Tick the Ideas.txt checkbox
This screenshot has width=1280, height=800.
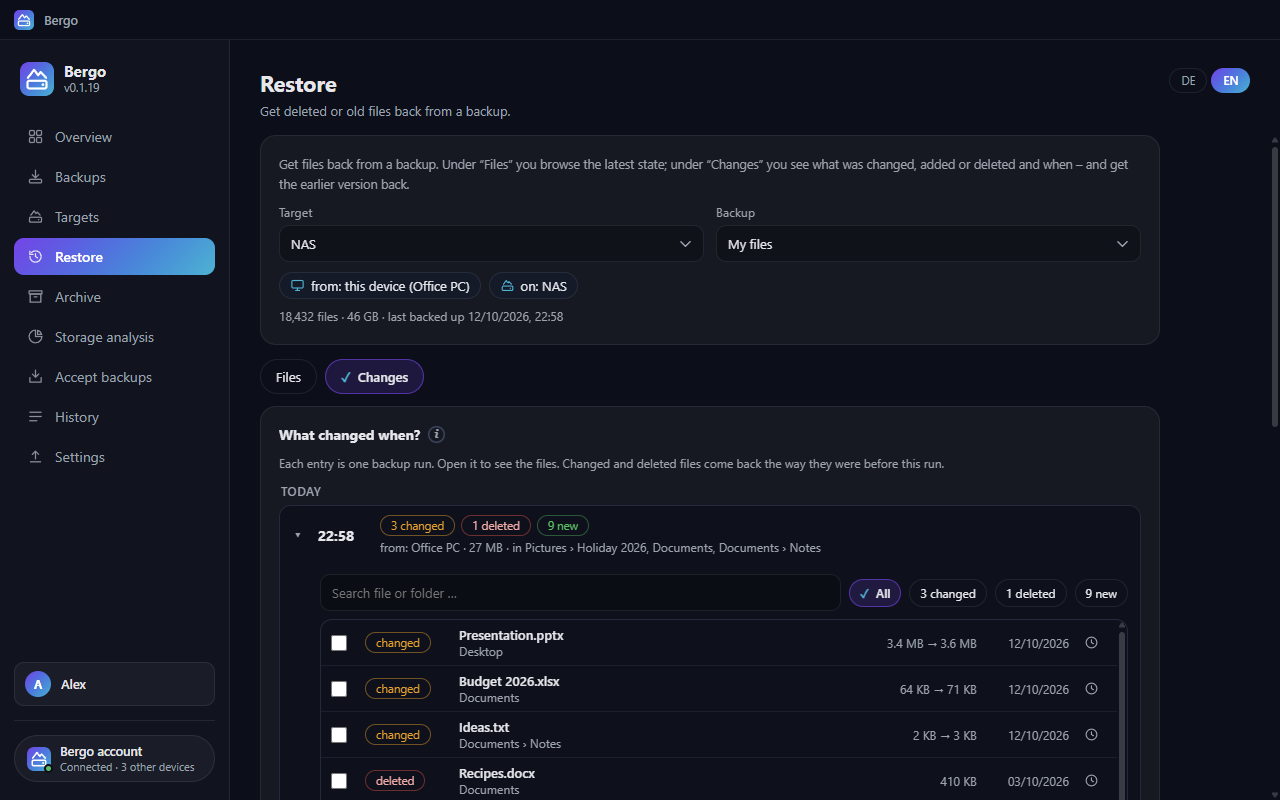pyautogui.click(x=339, y=735)
